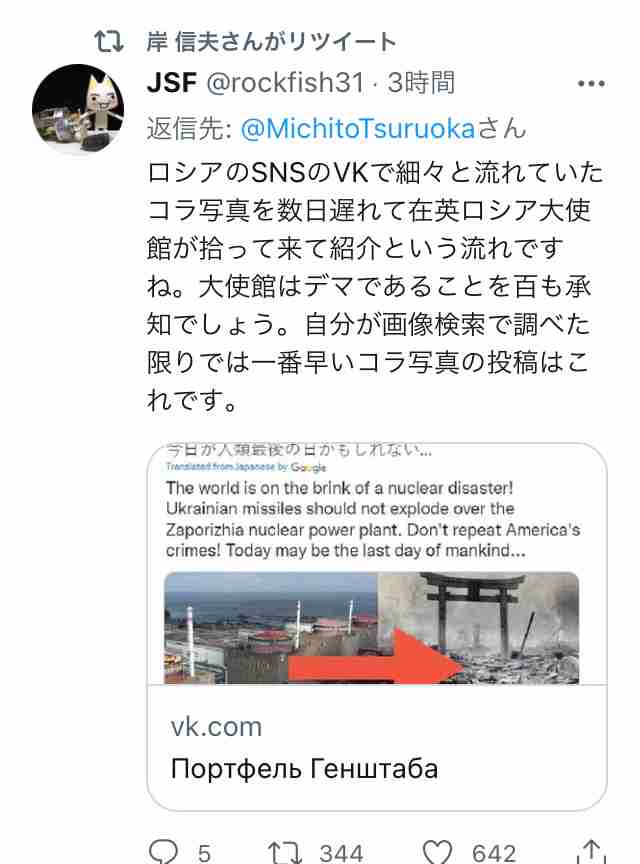Open 岸 信夫さんがリツイート label
The height and width of the screenshot is (864, 640).
tap(271, 42)
